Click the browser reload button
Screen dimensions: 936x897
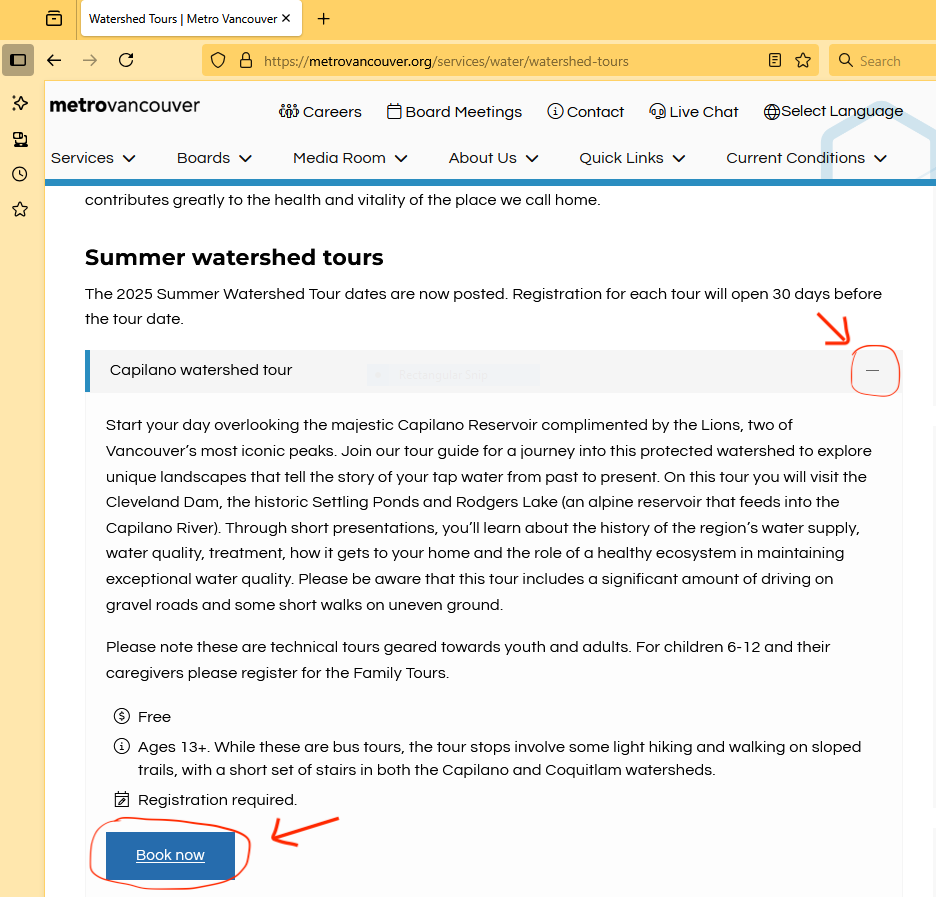point(126,60)
